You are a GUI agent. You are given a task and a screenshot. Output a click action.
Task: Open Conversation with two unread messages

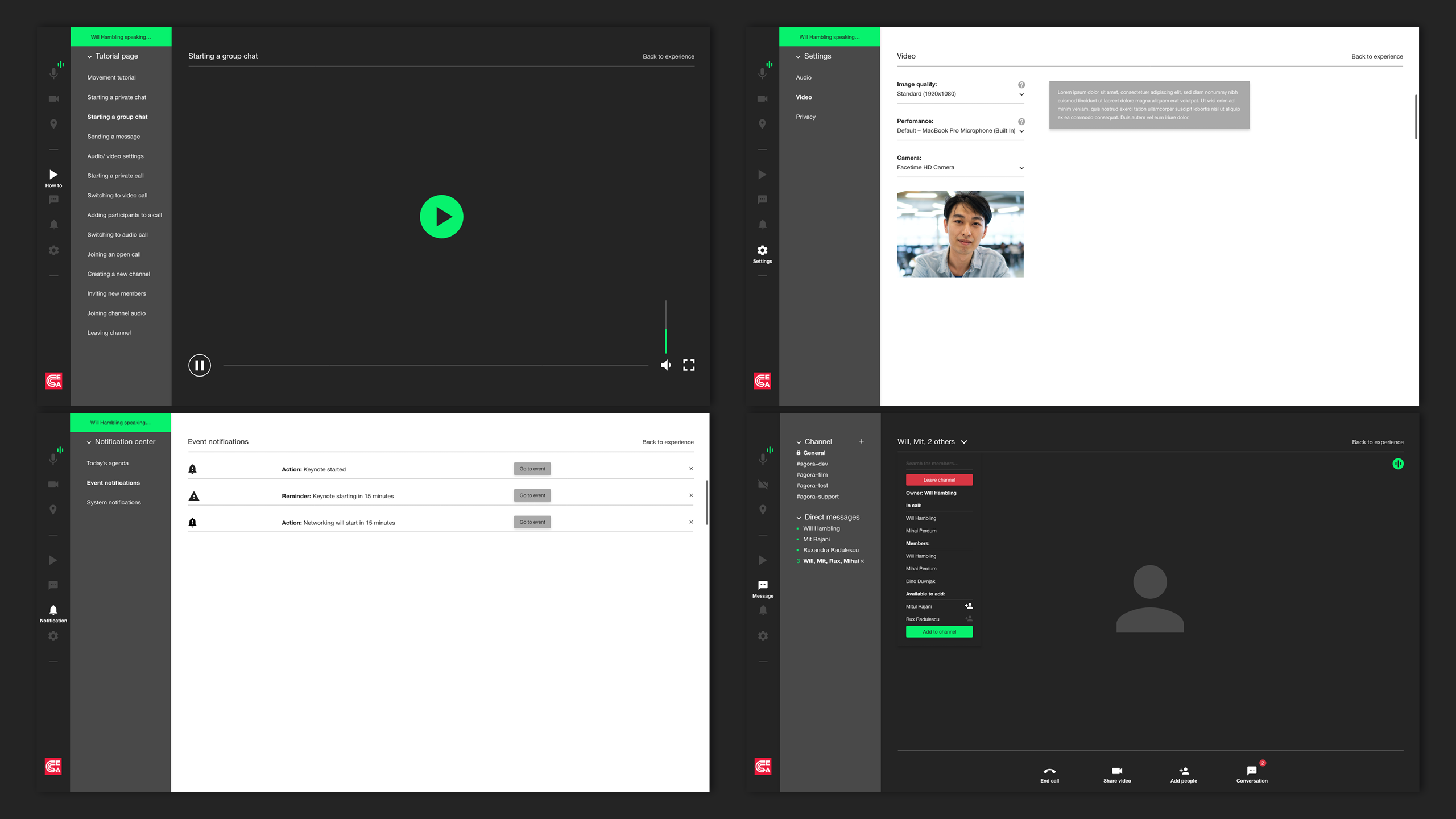click(1251, 771)
